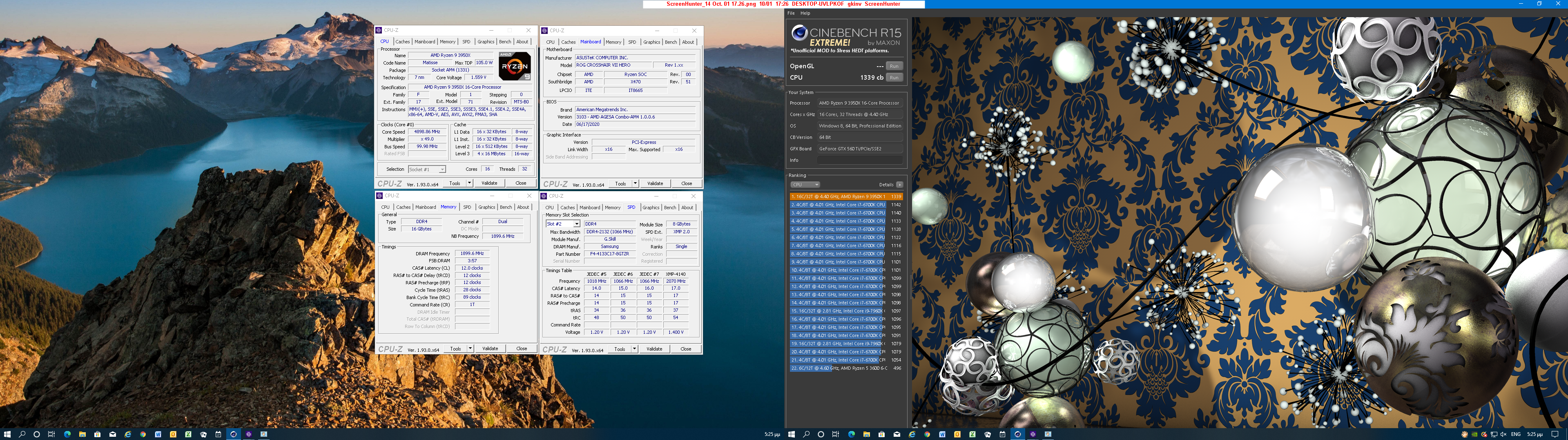Open the hand-shaped icon in the system tray
Image resolution: width=1568 pixels, height=440 pixels.
[x=1465, y=435]
